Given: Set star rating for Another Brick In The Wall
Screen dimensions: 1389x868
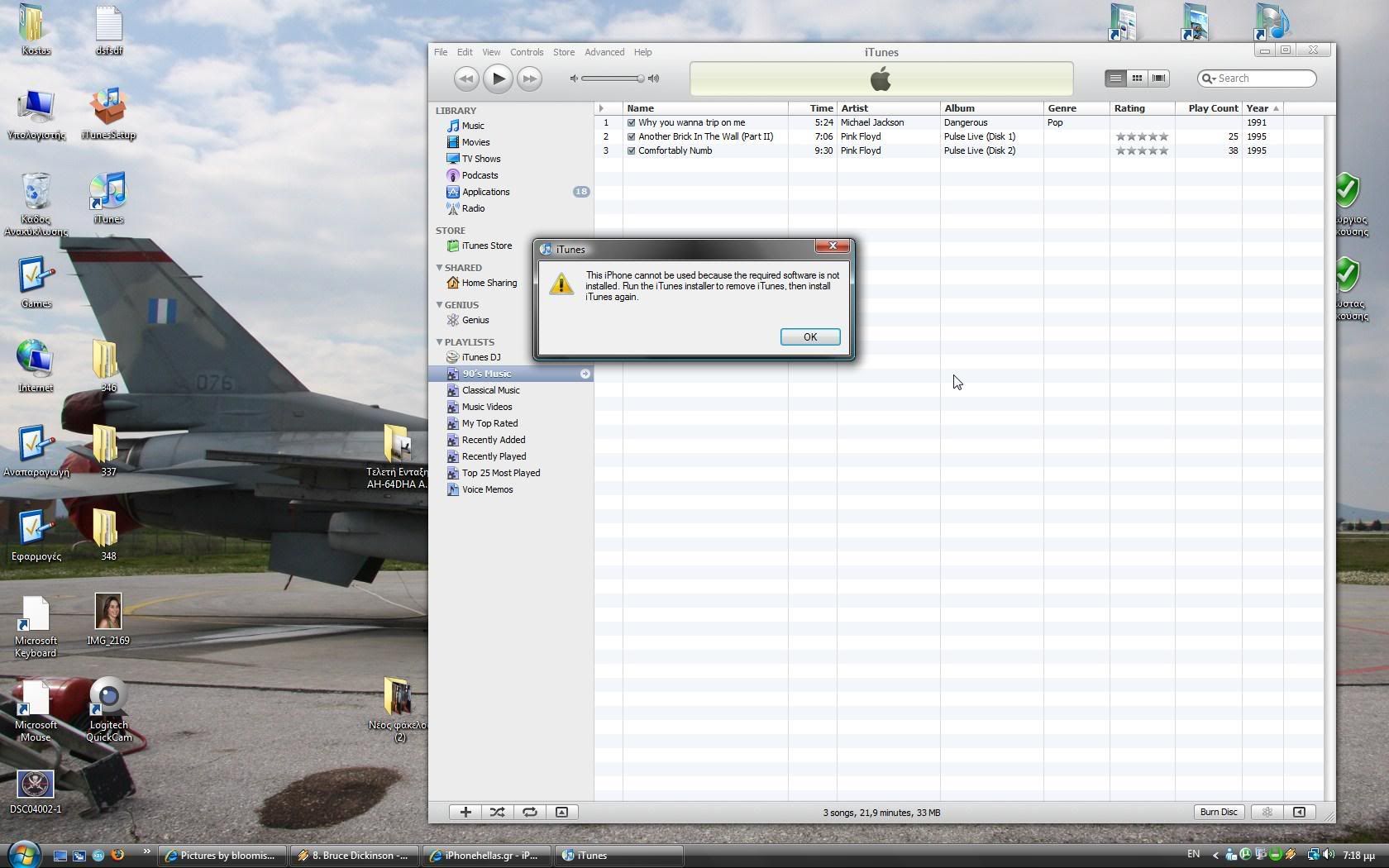Looking at the screenshot, I should (1142, 136).
